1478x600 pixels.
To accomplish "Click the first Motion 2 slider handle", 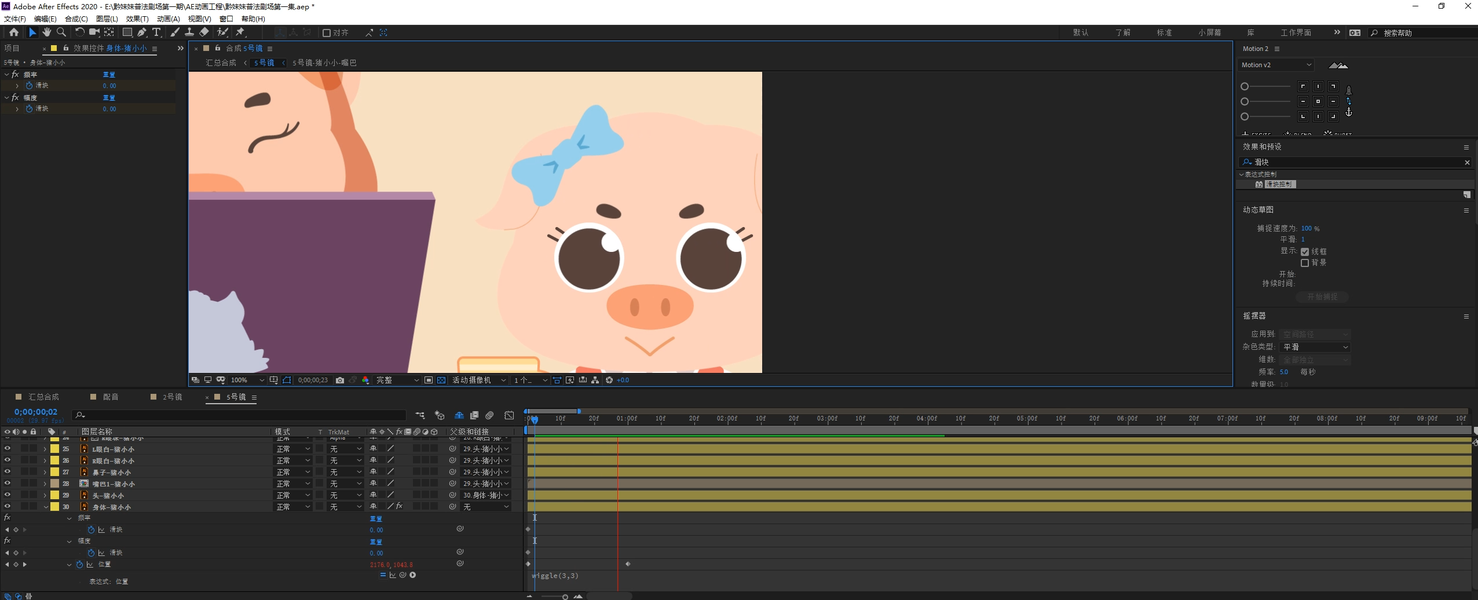I will pyautogui.click(x=1245, y=86).
